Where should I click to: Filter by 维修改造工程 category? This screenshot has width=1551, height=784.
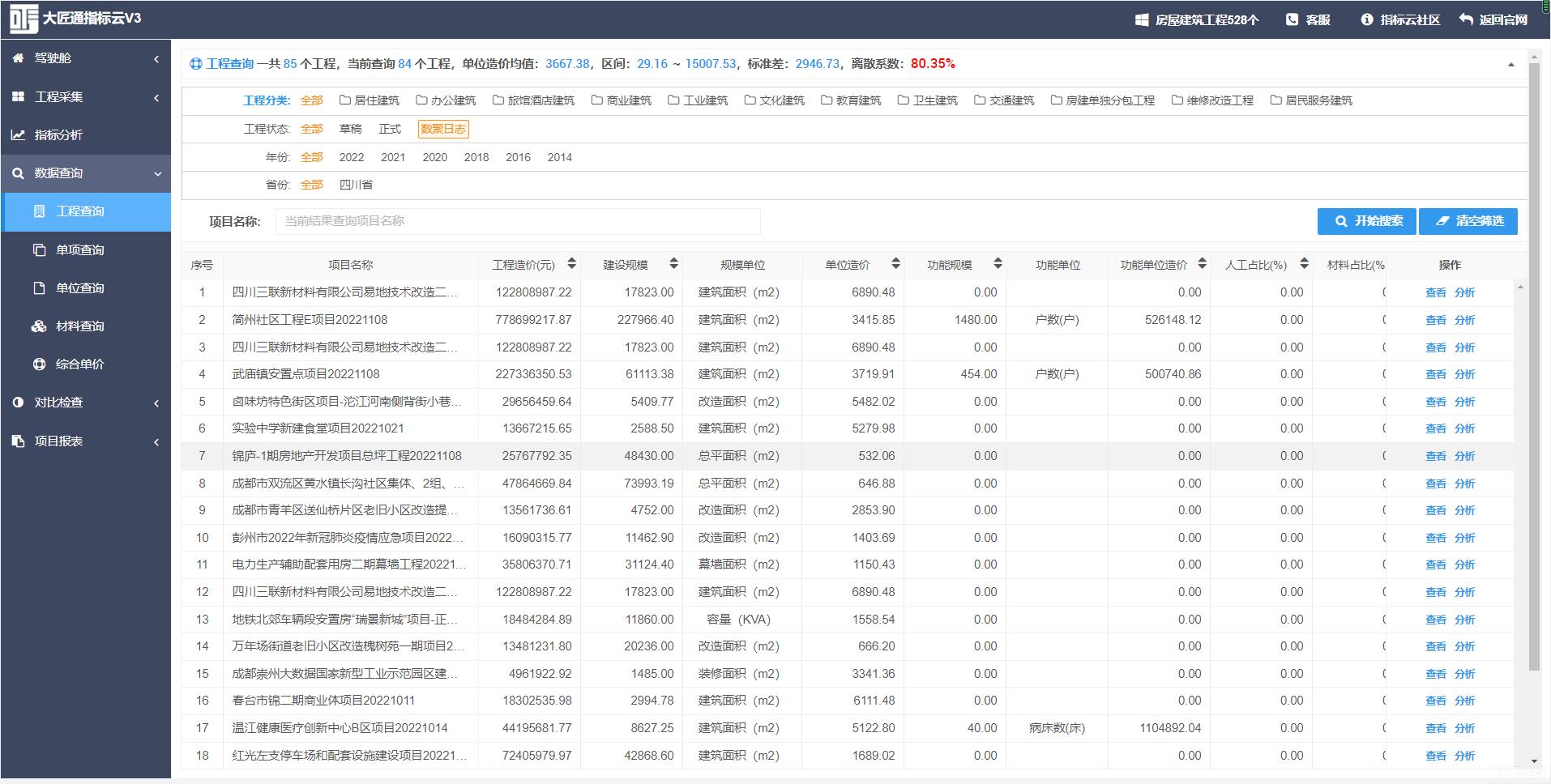click(x=1212, y=100)
